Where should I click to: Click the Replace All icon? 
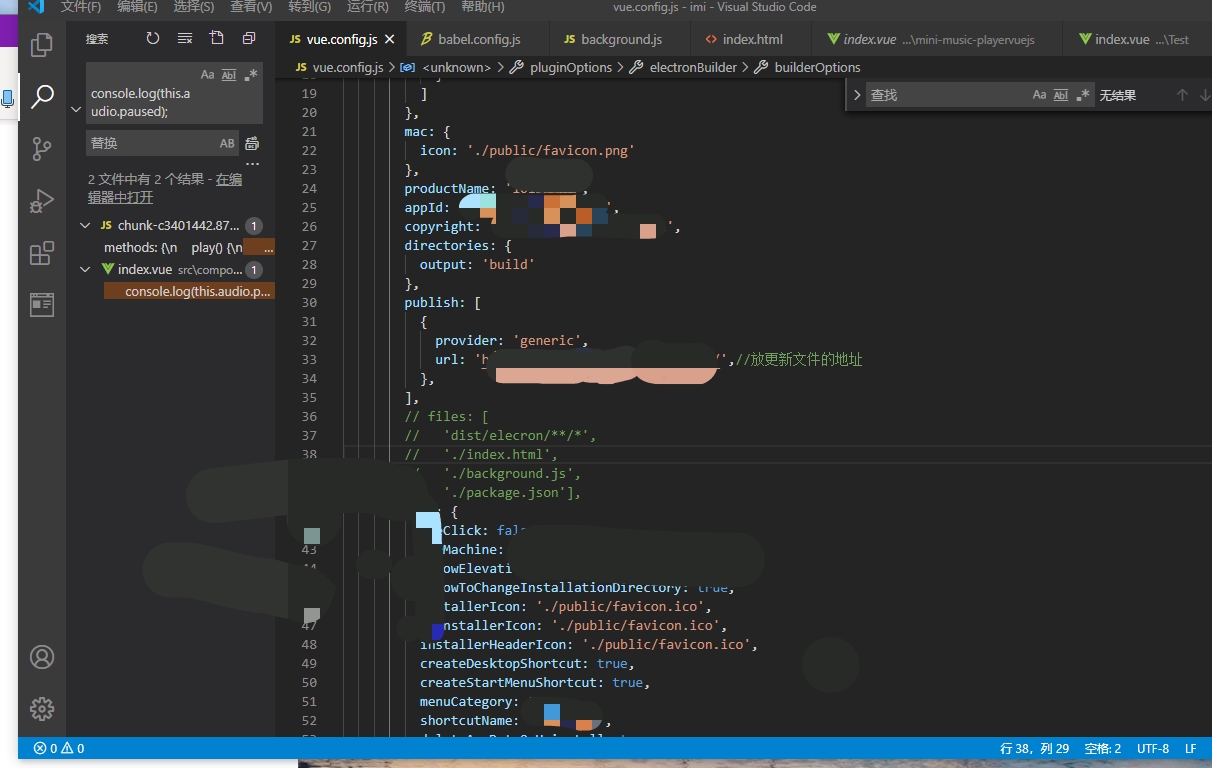tap(252, 143)
